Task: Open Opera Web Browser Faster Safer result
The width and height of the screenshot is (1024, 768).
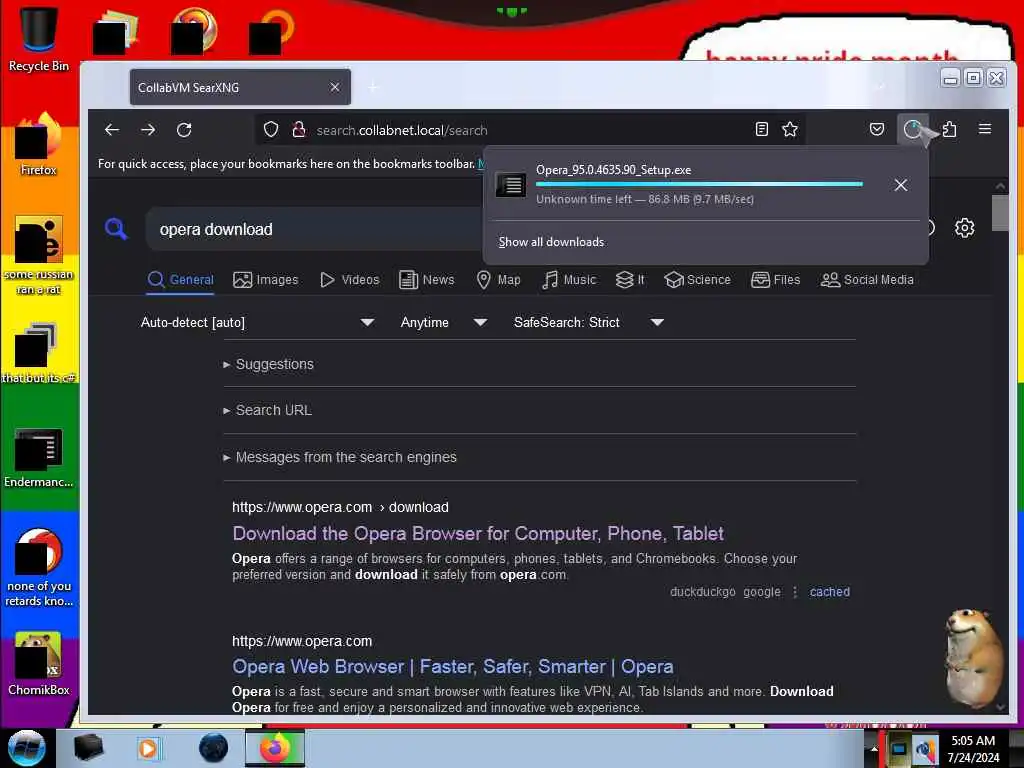Action: pyautogui.click(x=453, y=667)
